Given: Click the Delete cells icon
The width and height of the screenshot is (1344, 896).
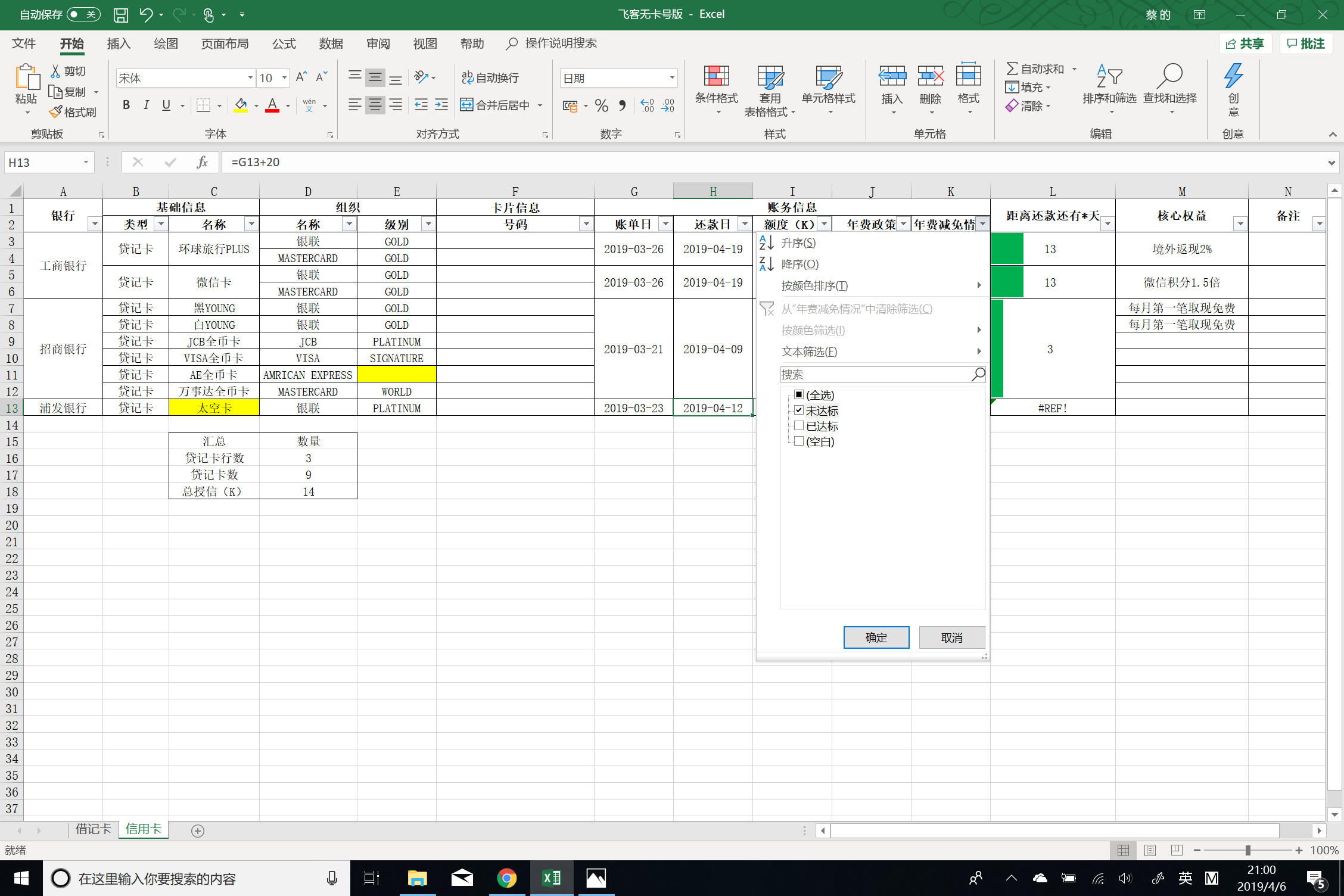Looking at the screenshot, I should (930, 76).
